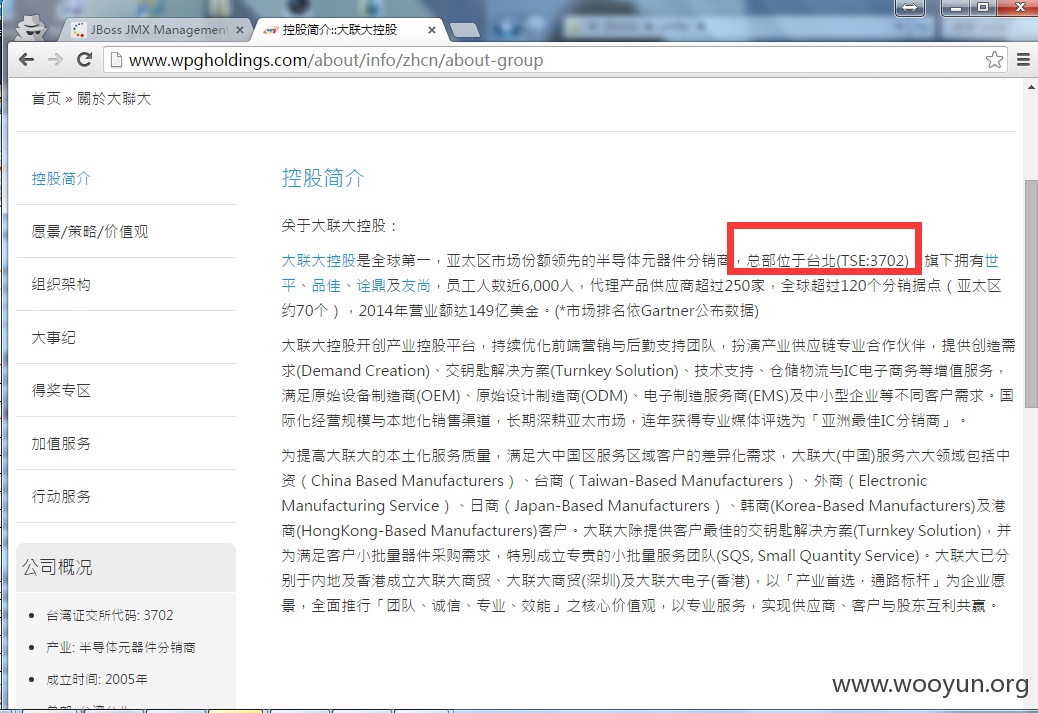Click the browser Back arrow
The height and width of the screenshot is (713, 1038).
pyautogui.click(x=26, y=60)
